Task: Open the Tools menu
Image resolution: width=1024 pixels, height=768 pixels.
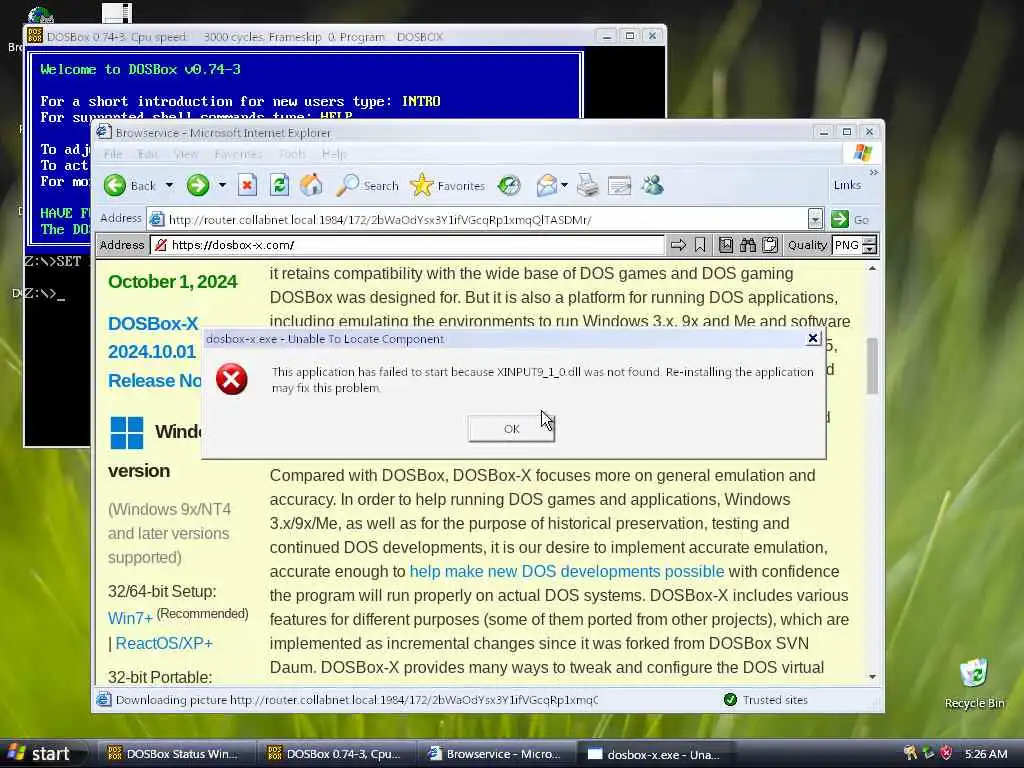Action: pos(292,154)
